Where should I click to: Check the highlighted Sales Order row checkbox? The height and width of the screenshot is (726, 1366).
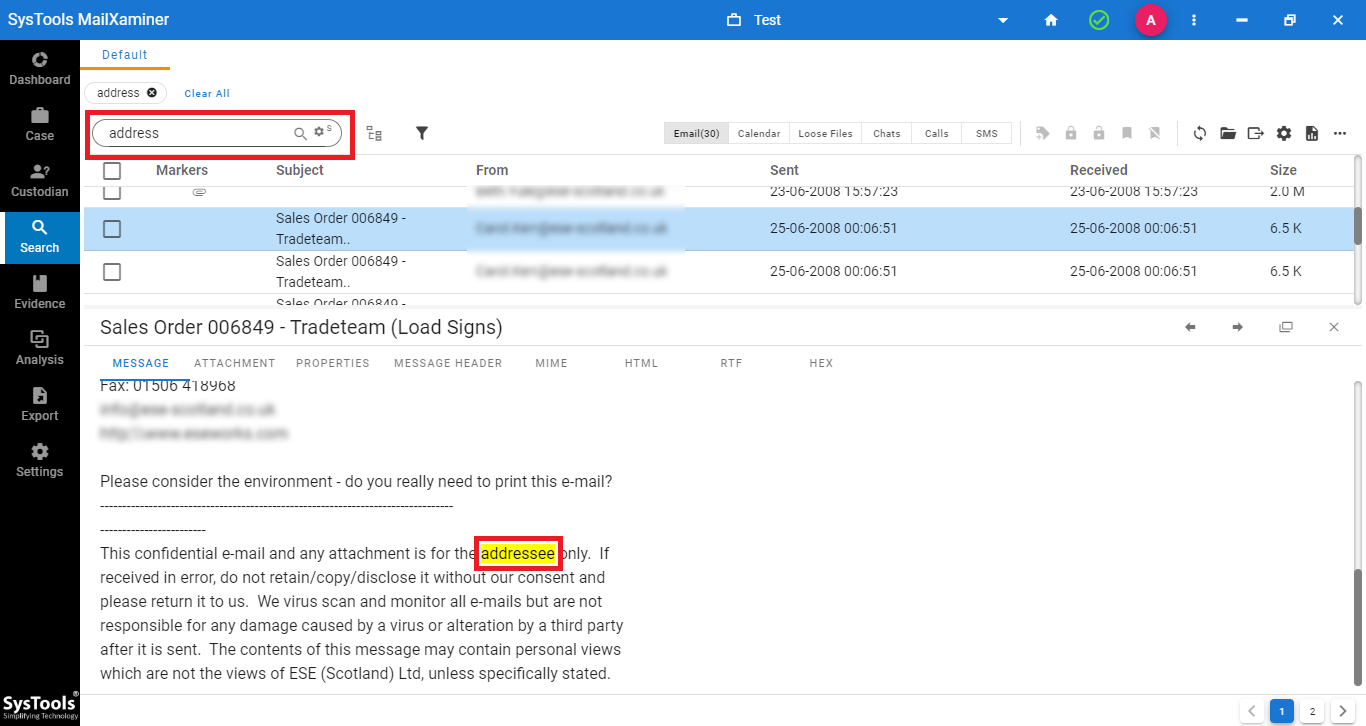point(112,229)
